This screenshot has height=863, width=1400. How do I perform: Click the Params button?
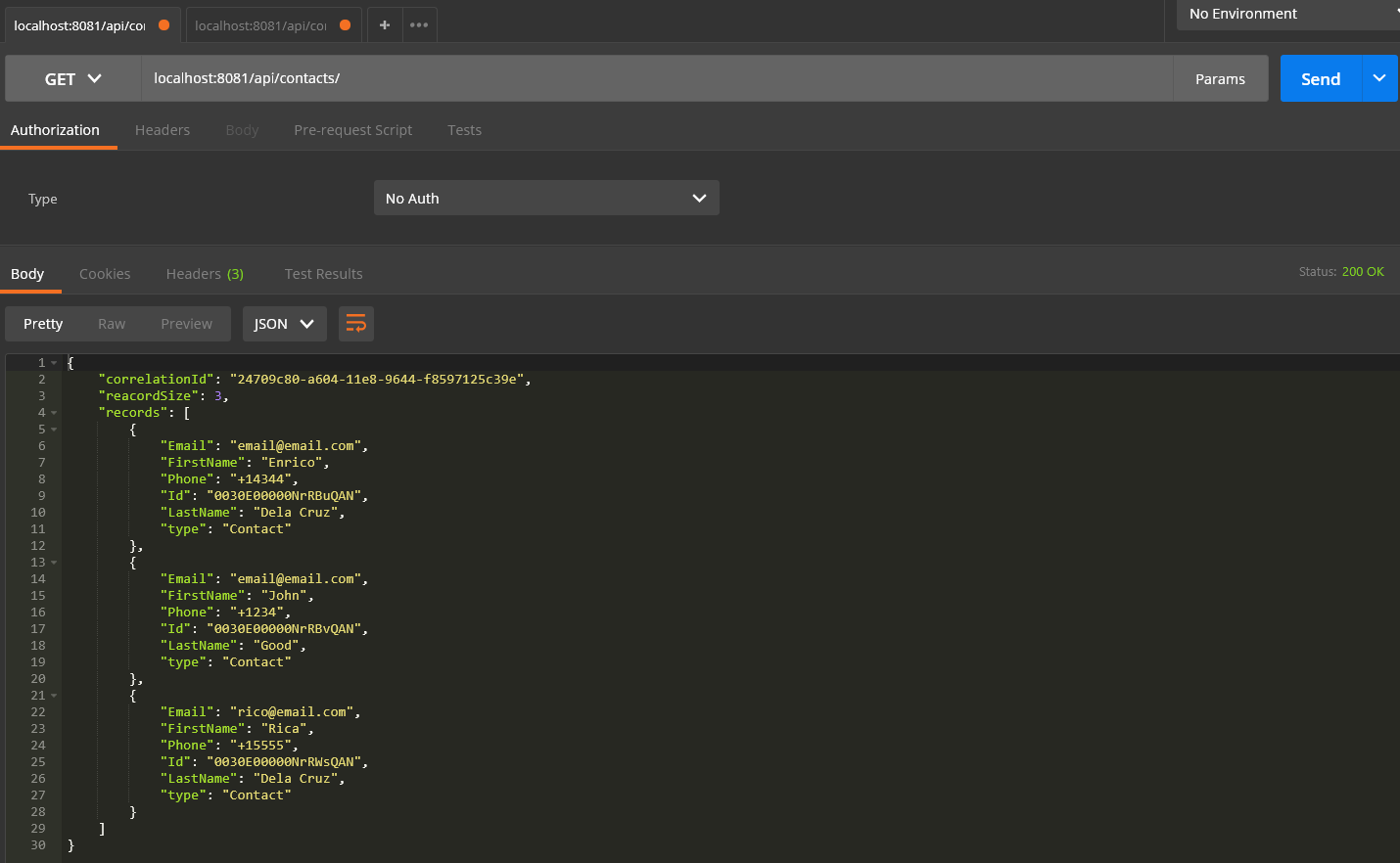click(1220, 79)
